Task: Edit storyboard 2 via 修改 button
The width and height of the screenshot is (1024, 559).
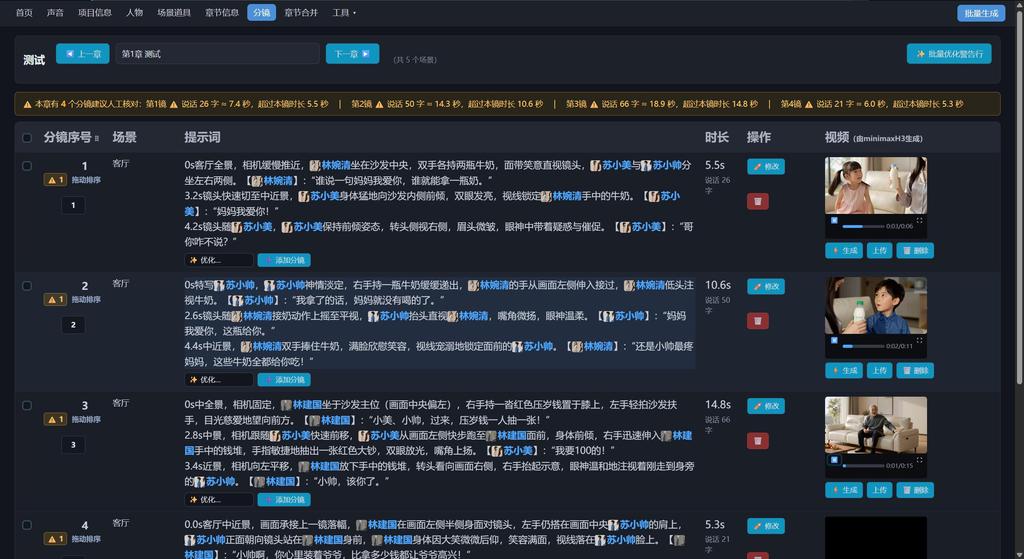Action: [x=766, y=286]
